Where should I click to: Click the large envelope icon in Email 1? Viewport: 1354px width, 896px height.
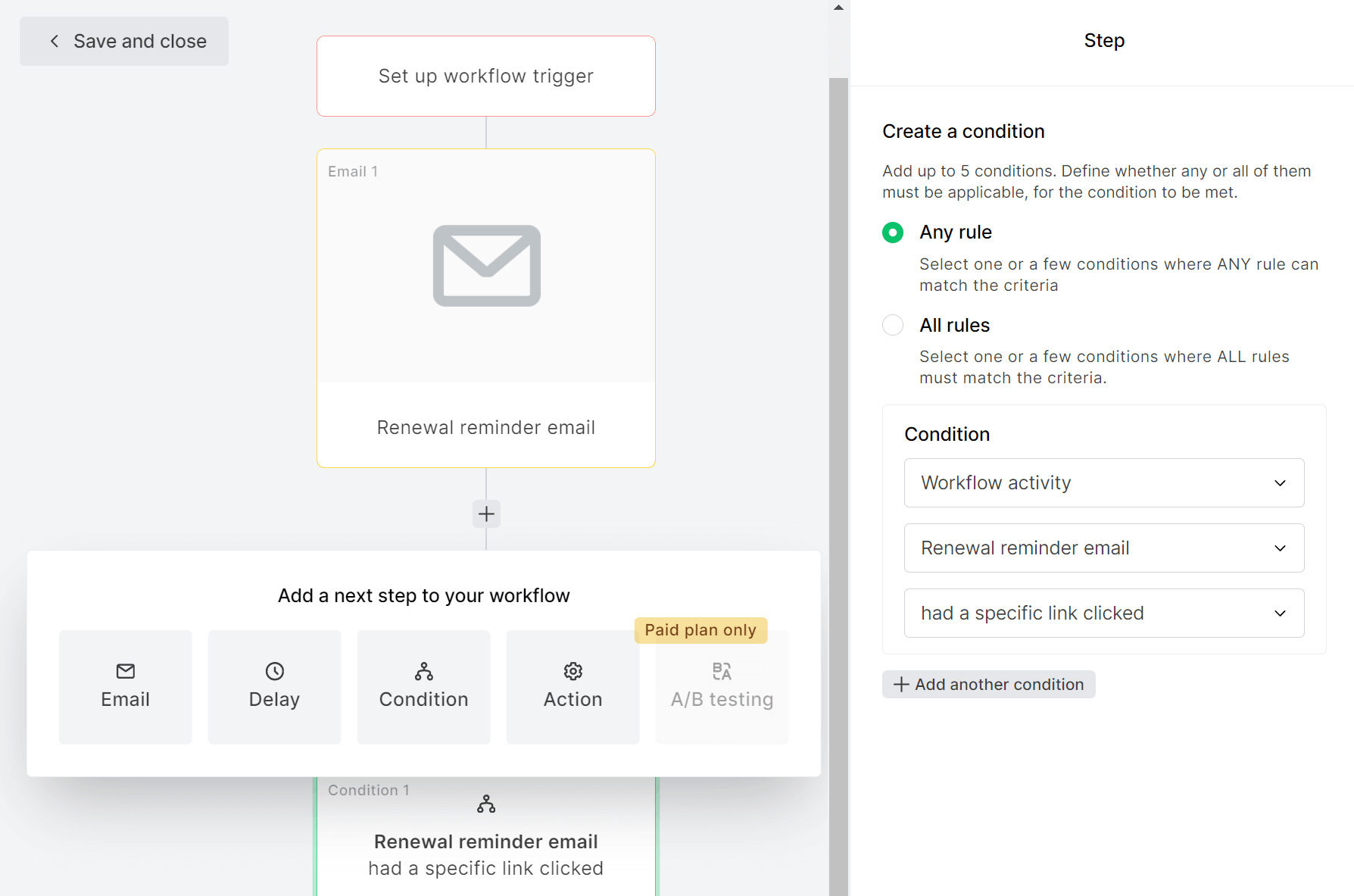[487, 266]
